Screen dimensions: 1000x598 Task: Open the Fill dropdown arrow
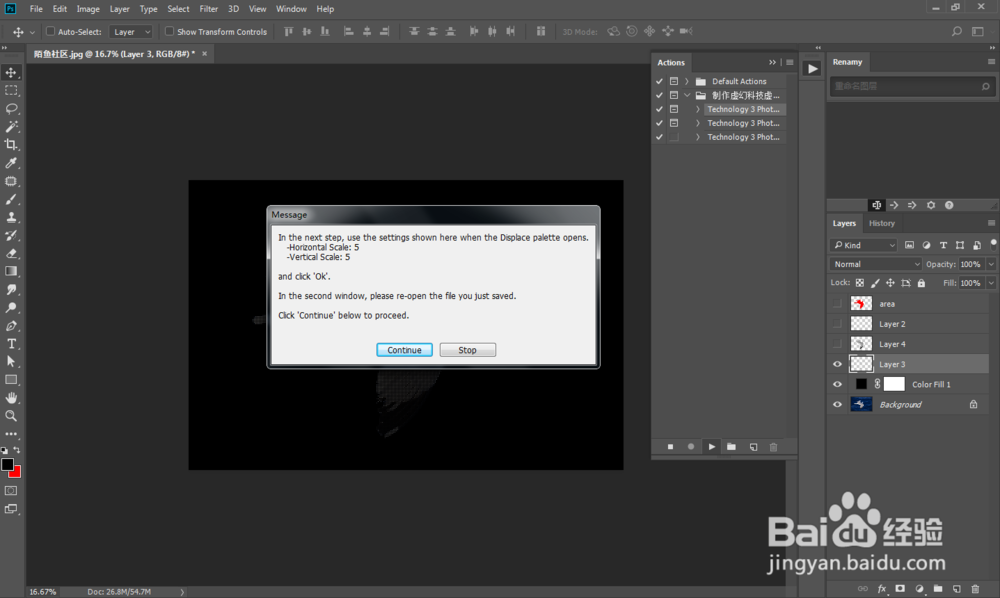click(x=991, y=283)
